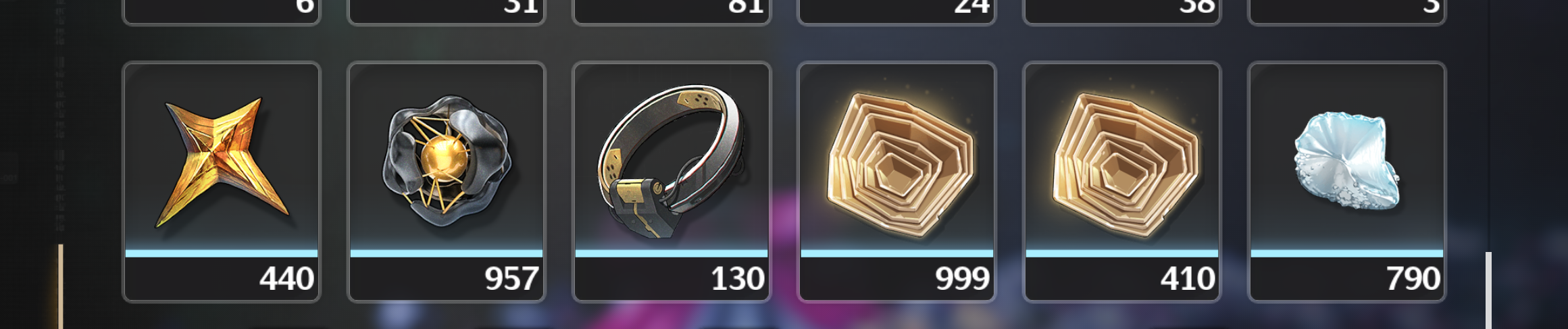Select the black flower with gold orb item
1568x329 pixels.
coord(447,181)
